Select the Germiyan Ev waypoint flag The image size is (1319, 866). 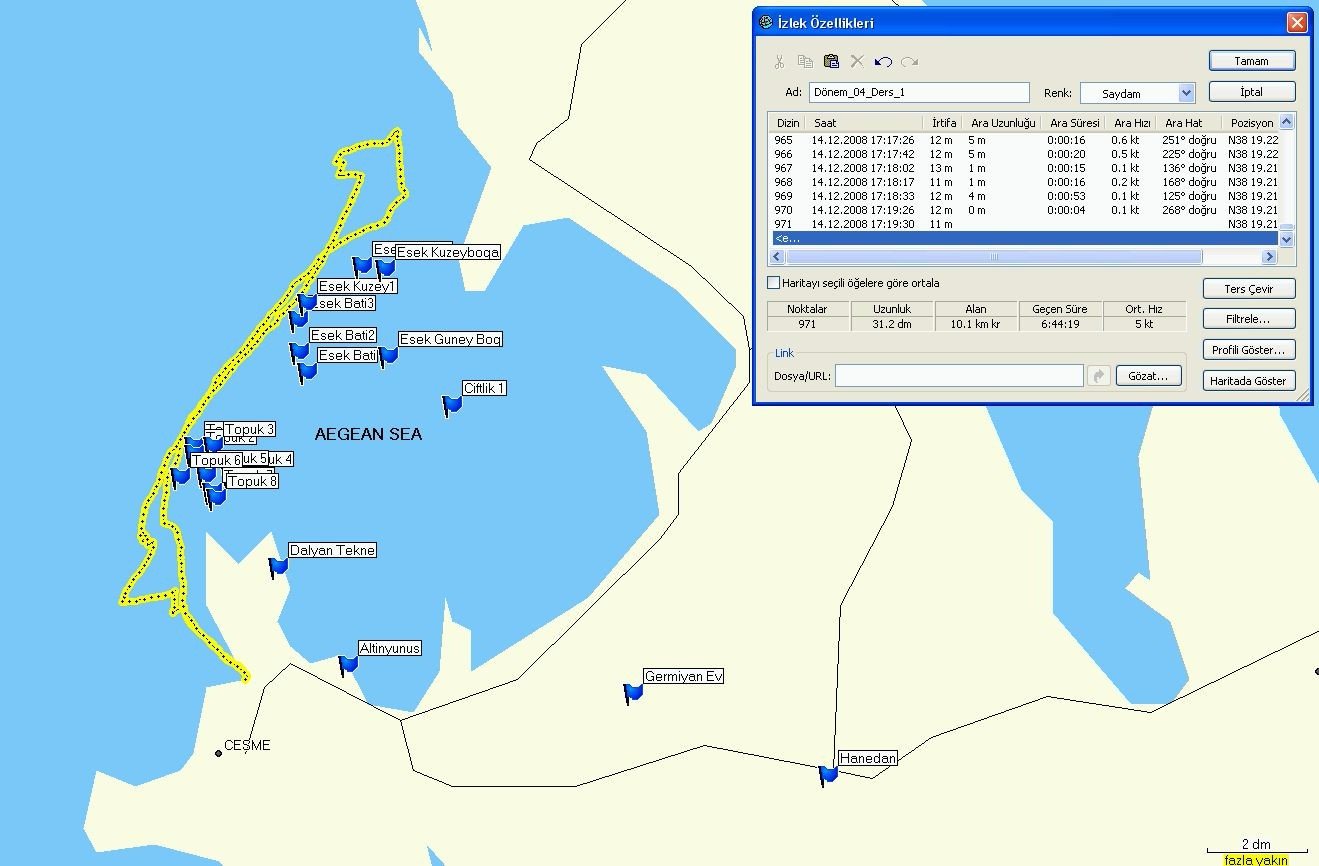point(632,692)
